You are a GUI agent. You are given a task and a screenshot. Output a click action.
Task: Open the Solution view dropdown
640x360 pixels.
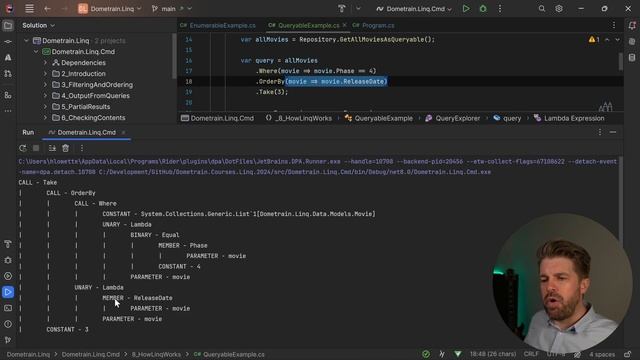tap(38, 25)
